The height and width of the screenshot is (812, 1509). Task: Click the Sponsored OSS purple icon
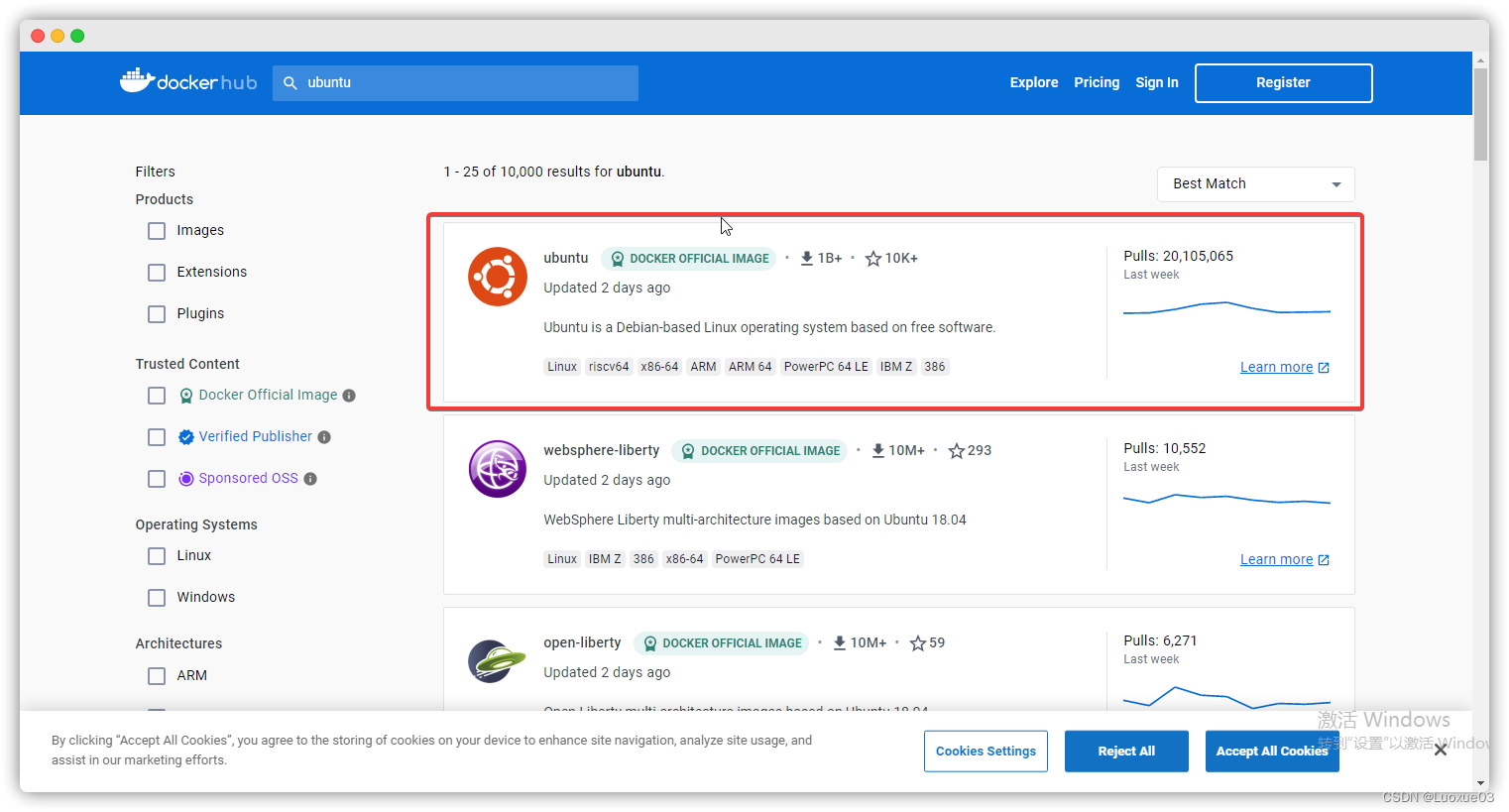coord(186,479)
